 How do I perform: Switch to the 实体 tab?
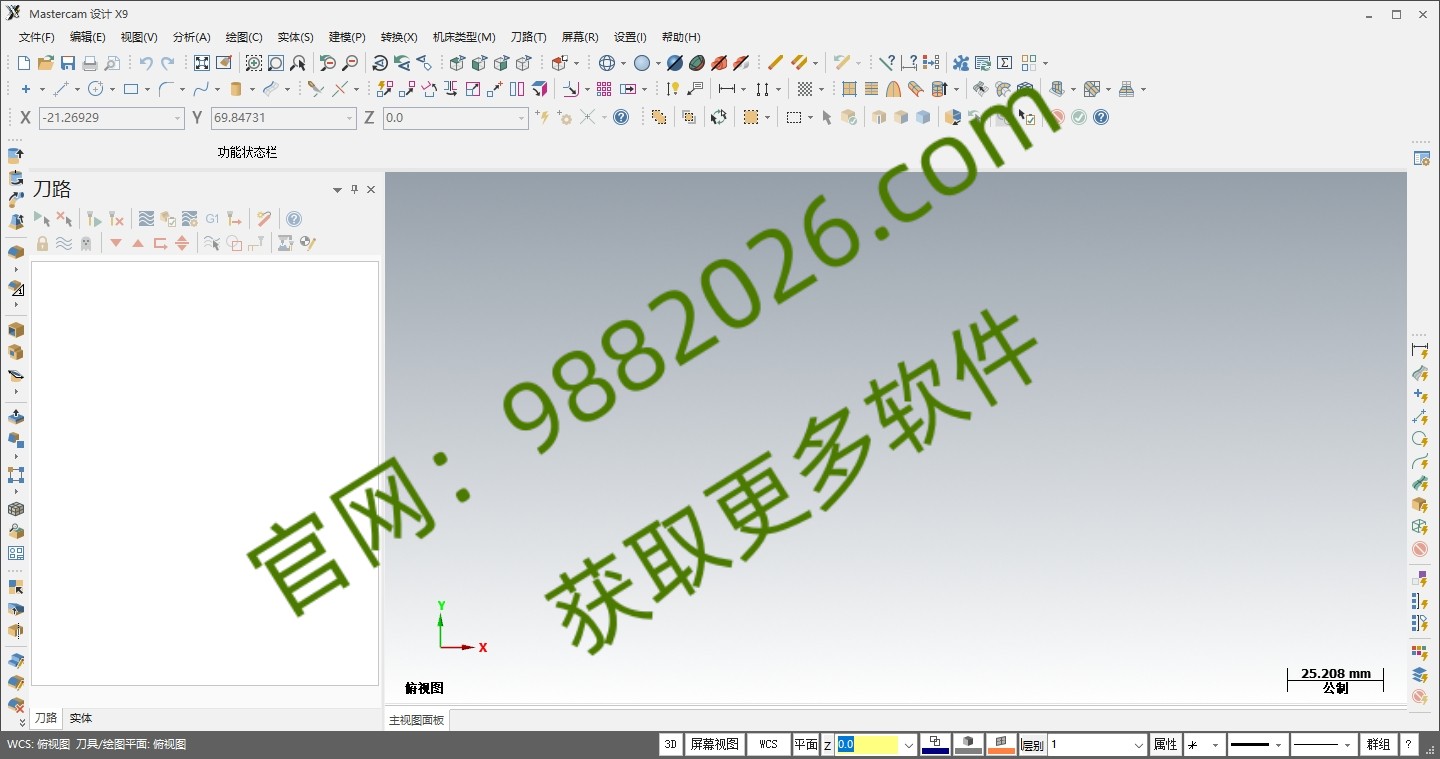coord(81,718)
